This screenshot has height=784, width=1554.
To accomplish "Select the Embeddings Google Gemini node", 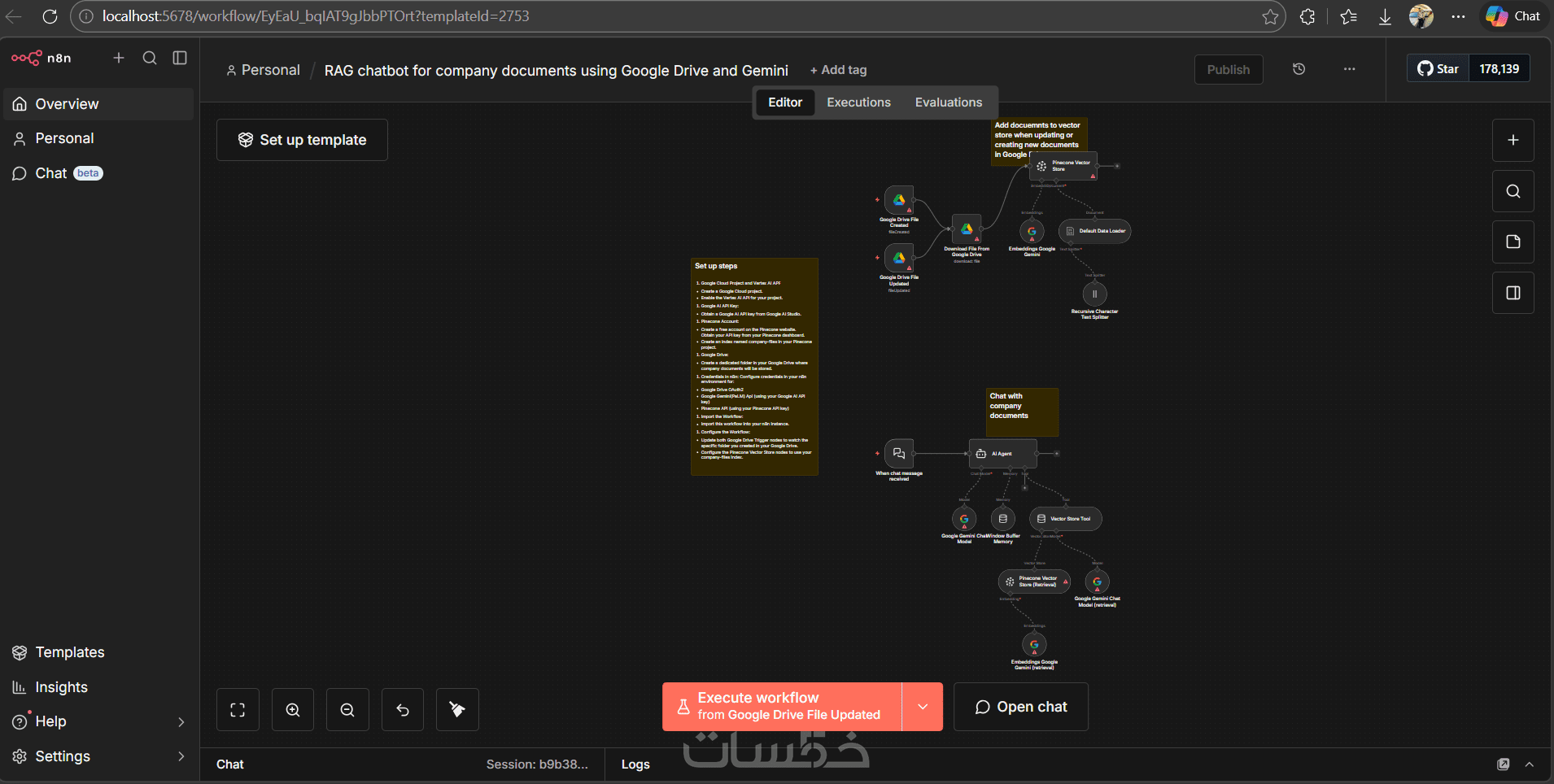I will pyautogui.click(x=1032, y=232).
